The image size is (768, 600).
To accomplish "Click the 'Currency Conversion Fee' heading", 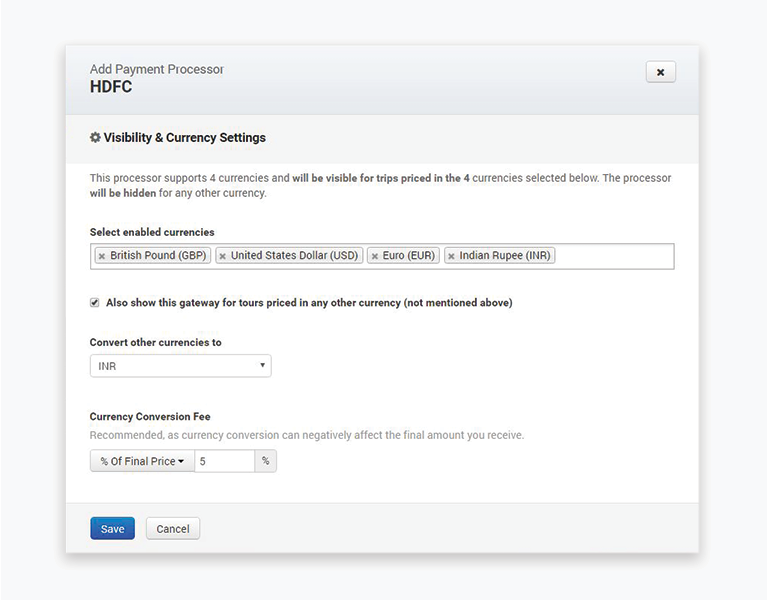I will (150, 417).
